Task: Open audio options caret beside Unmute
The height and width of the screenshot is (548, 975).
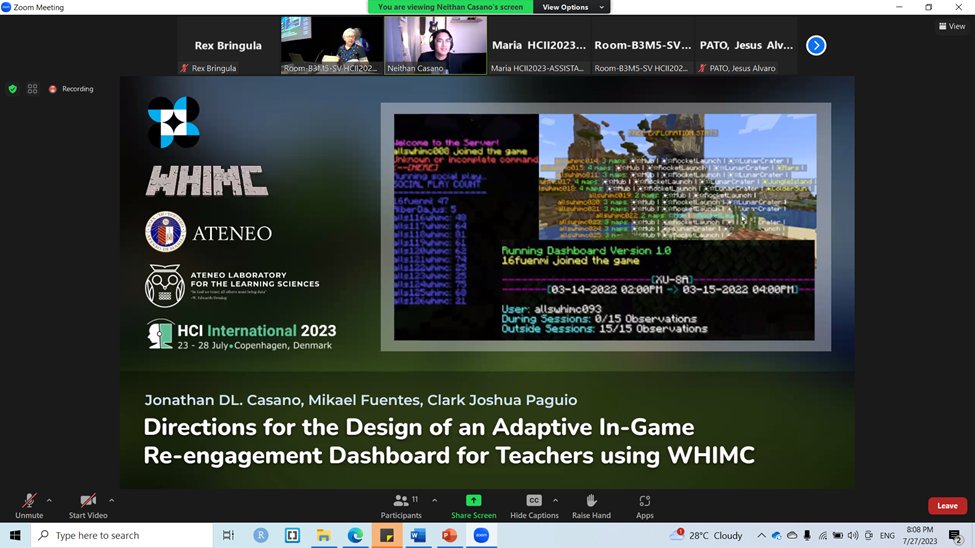Action: pos(49,500)
